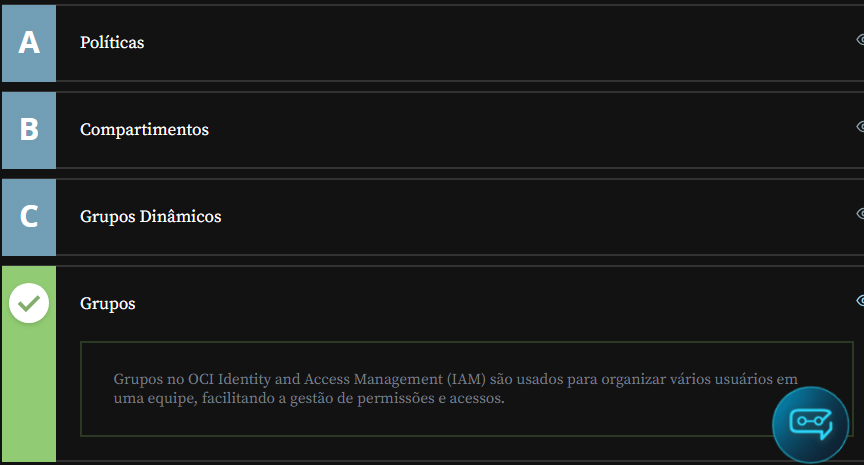Pick the Grupos Dinâmicos answer text
The image size is (864, 465).
click(x=150, y=217)
